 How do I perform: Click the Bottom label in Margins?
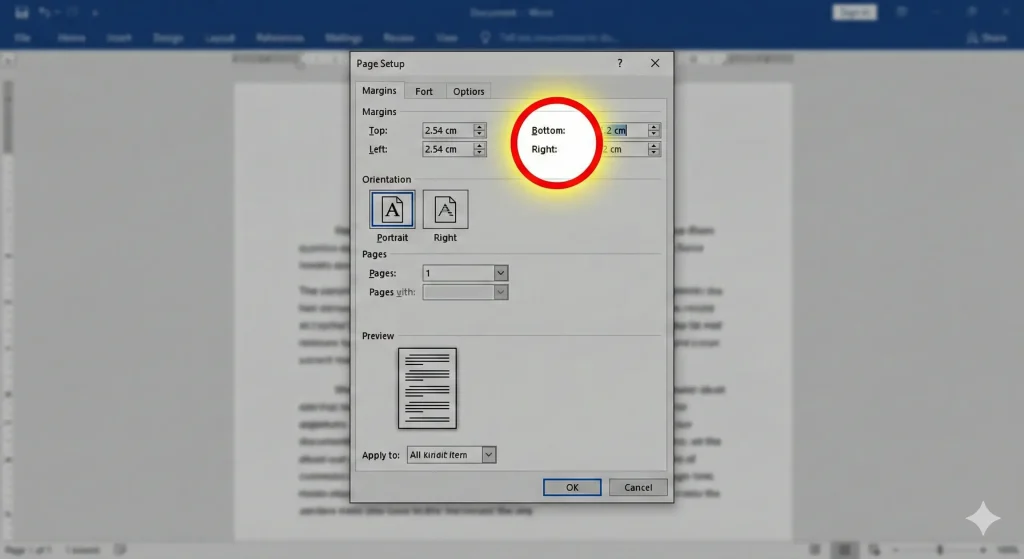point(548,130)
